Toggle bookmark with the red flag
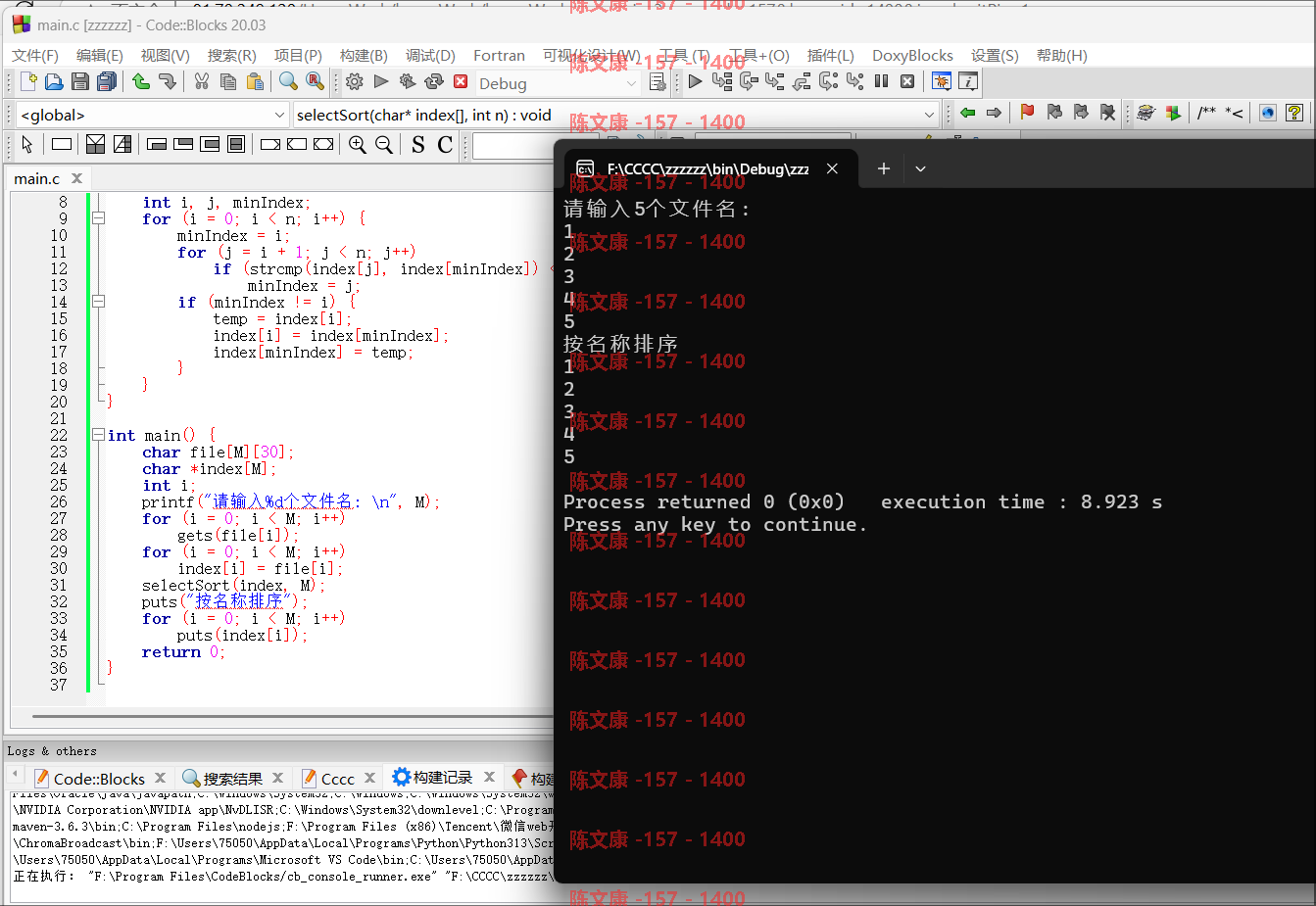The height and width of the screenshot is (906, 1316). [1027, 113]
